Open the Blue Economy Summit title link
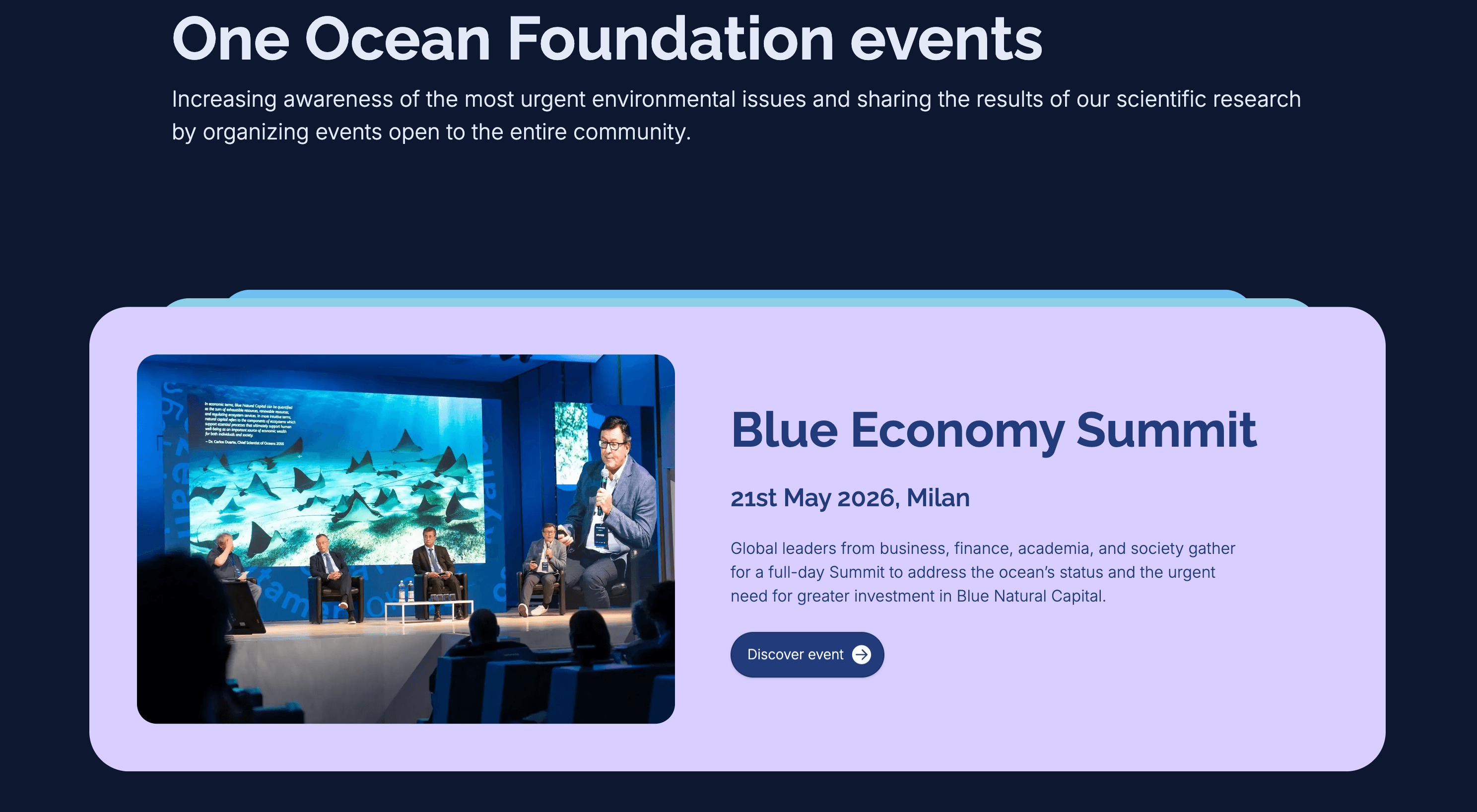This screenshot has width=1477, height=812. [x=993, y=430]
